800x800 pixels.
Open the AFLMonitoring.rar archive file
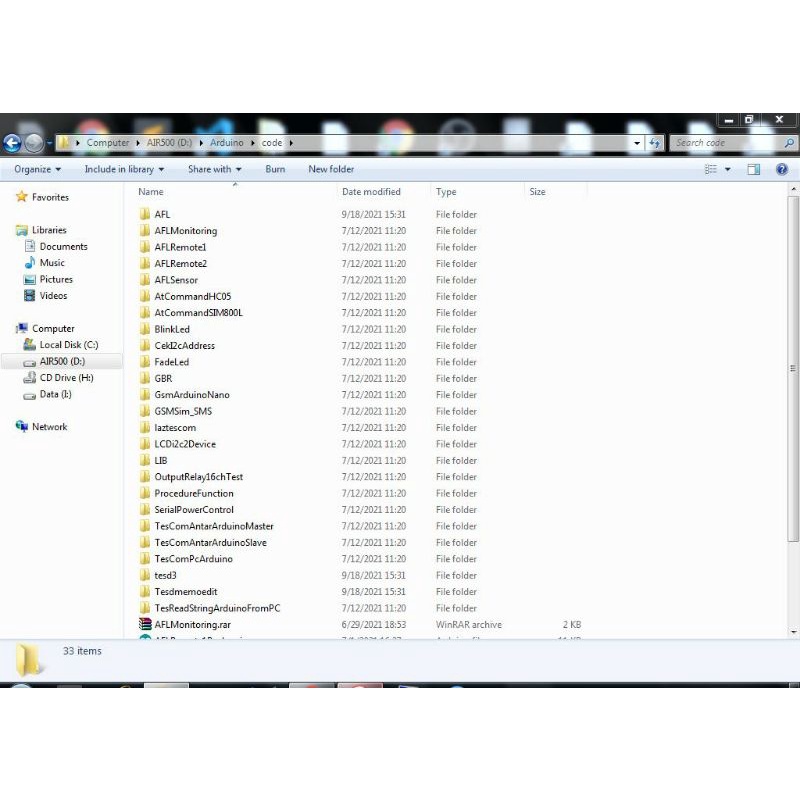(192, 624)
